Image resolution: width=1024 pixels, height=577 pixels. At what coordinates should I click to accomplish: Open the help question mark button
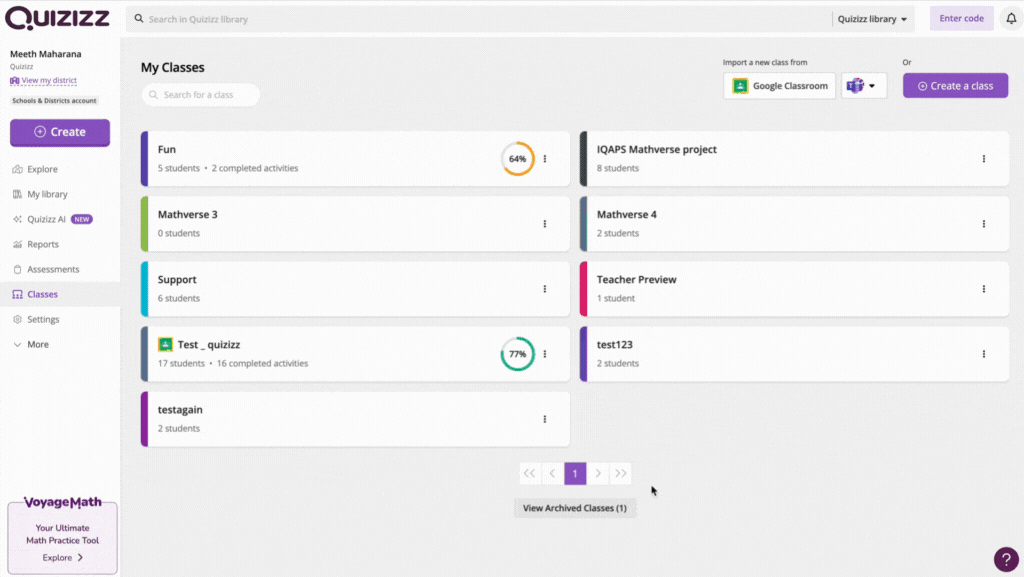coord(1006,559)
